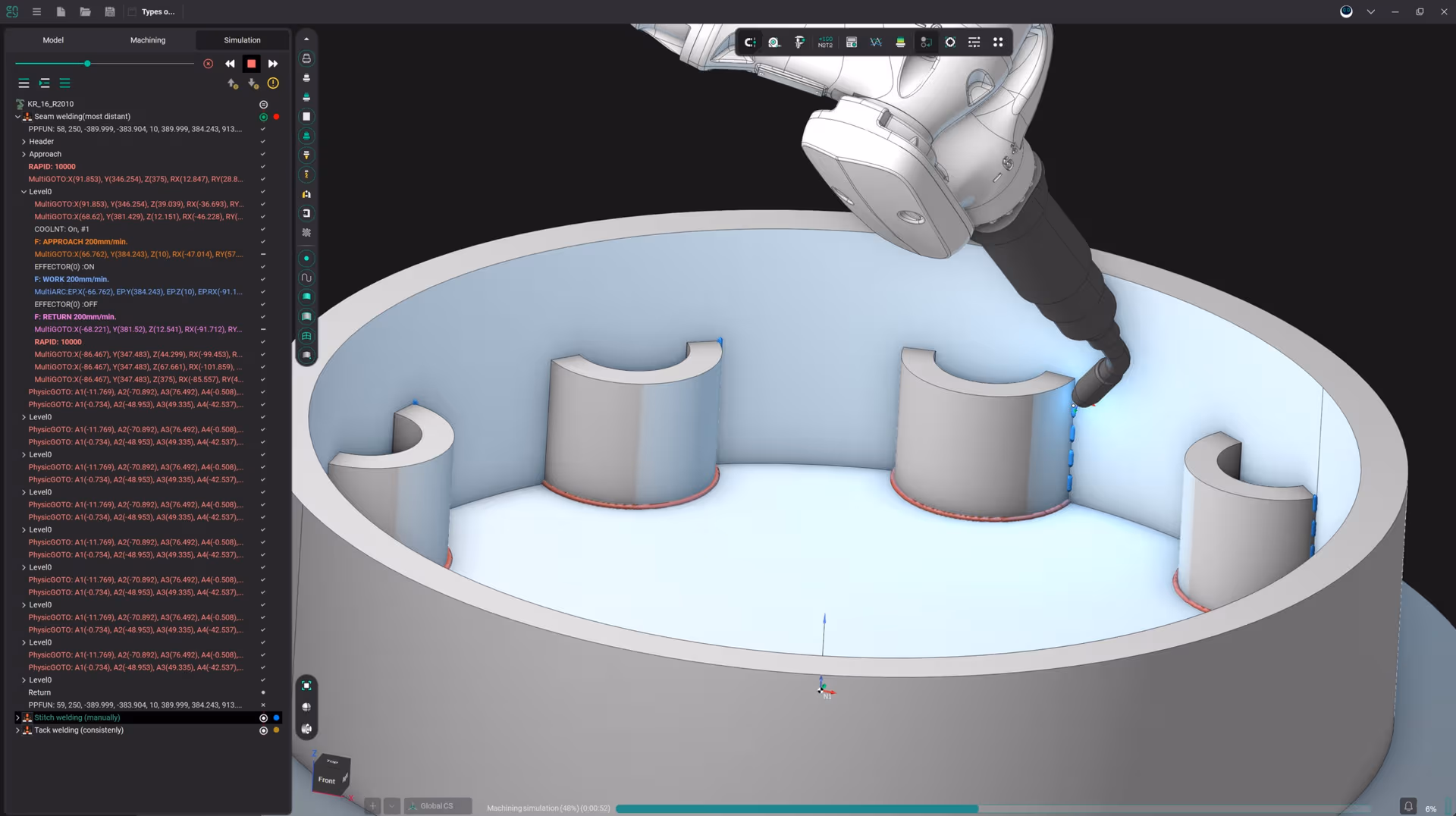Open the settings gear in top toolbar
Image resolution: width=1456 pixels, height=816 pixels.
(x=950, y=42)
